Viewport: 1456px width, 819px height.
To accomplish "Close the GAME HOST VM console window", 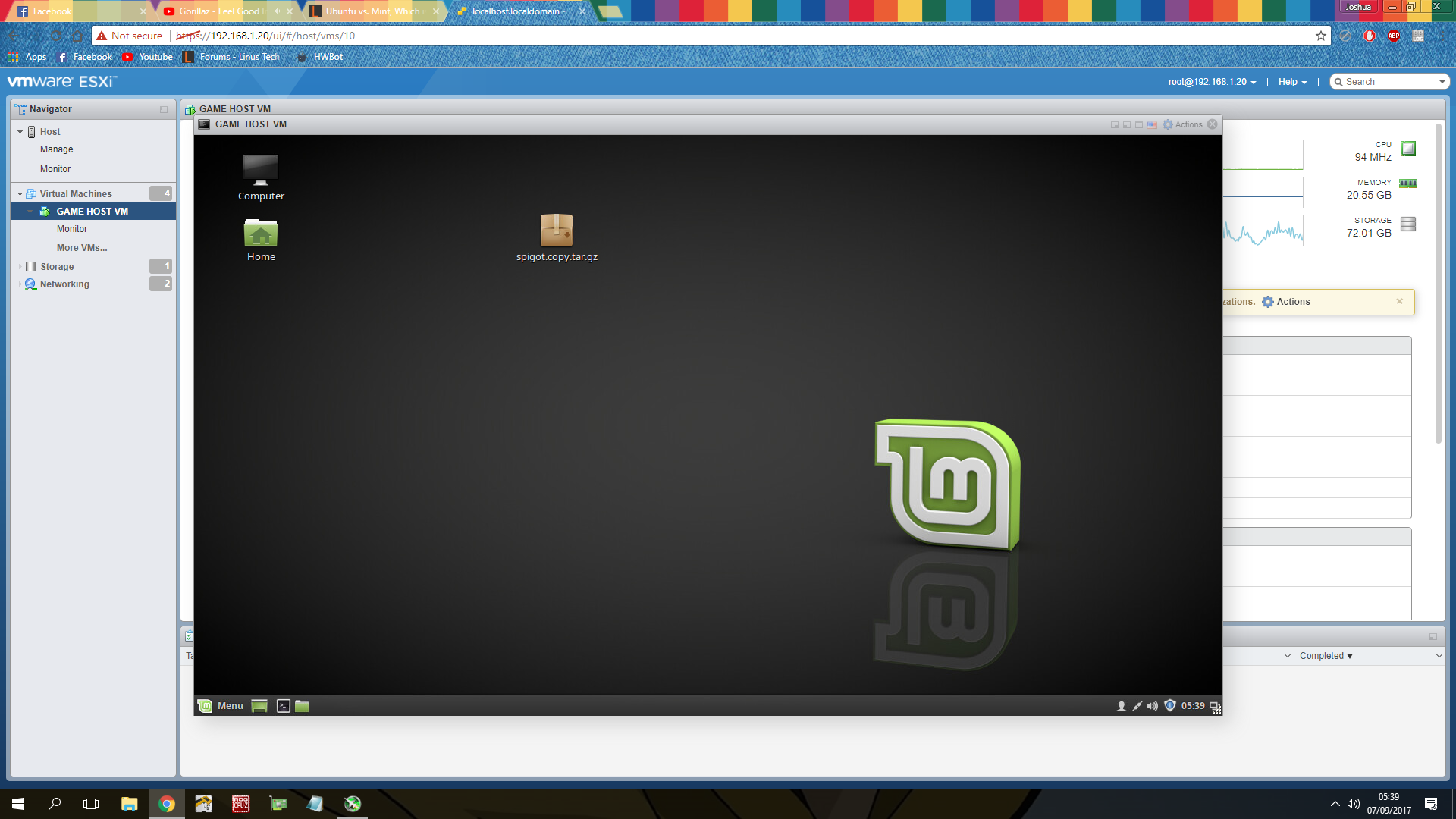I will 1213,124.
